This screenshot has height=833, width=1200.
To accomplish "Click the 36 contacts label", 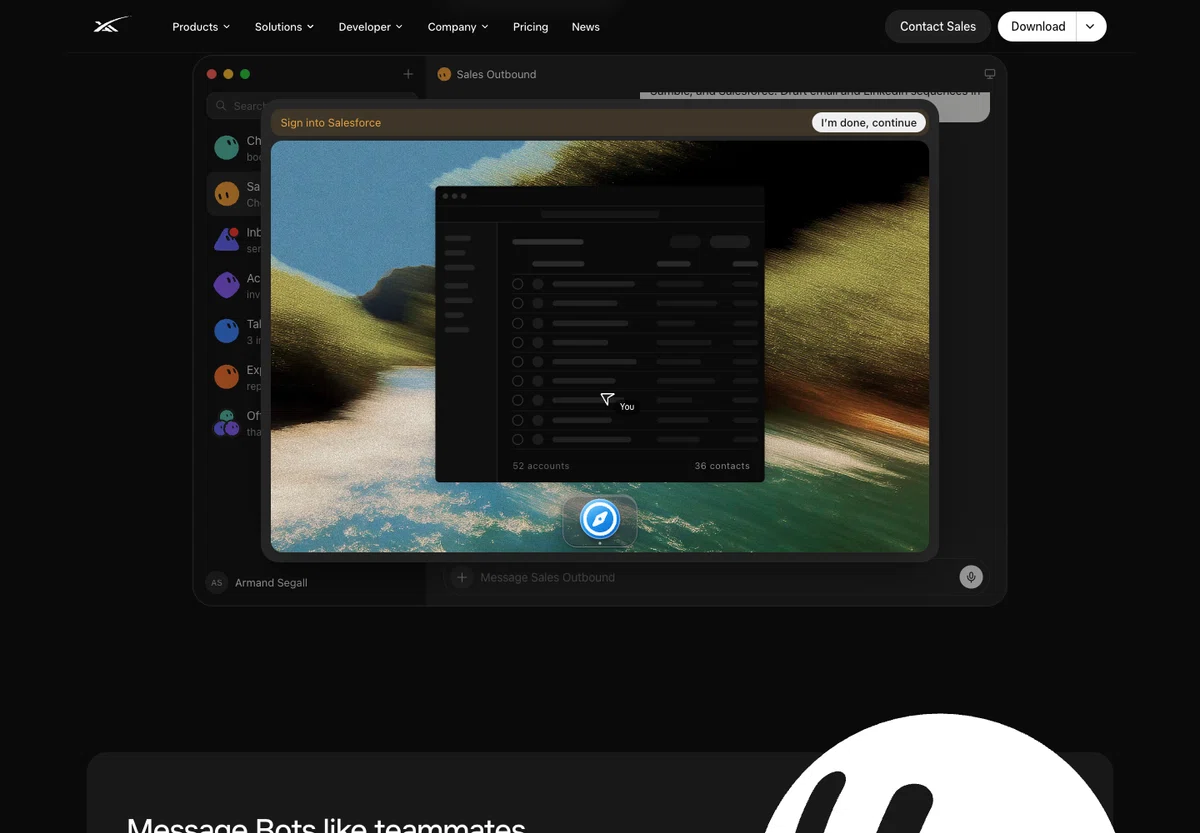I will [x=722, y=466].
